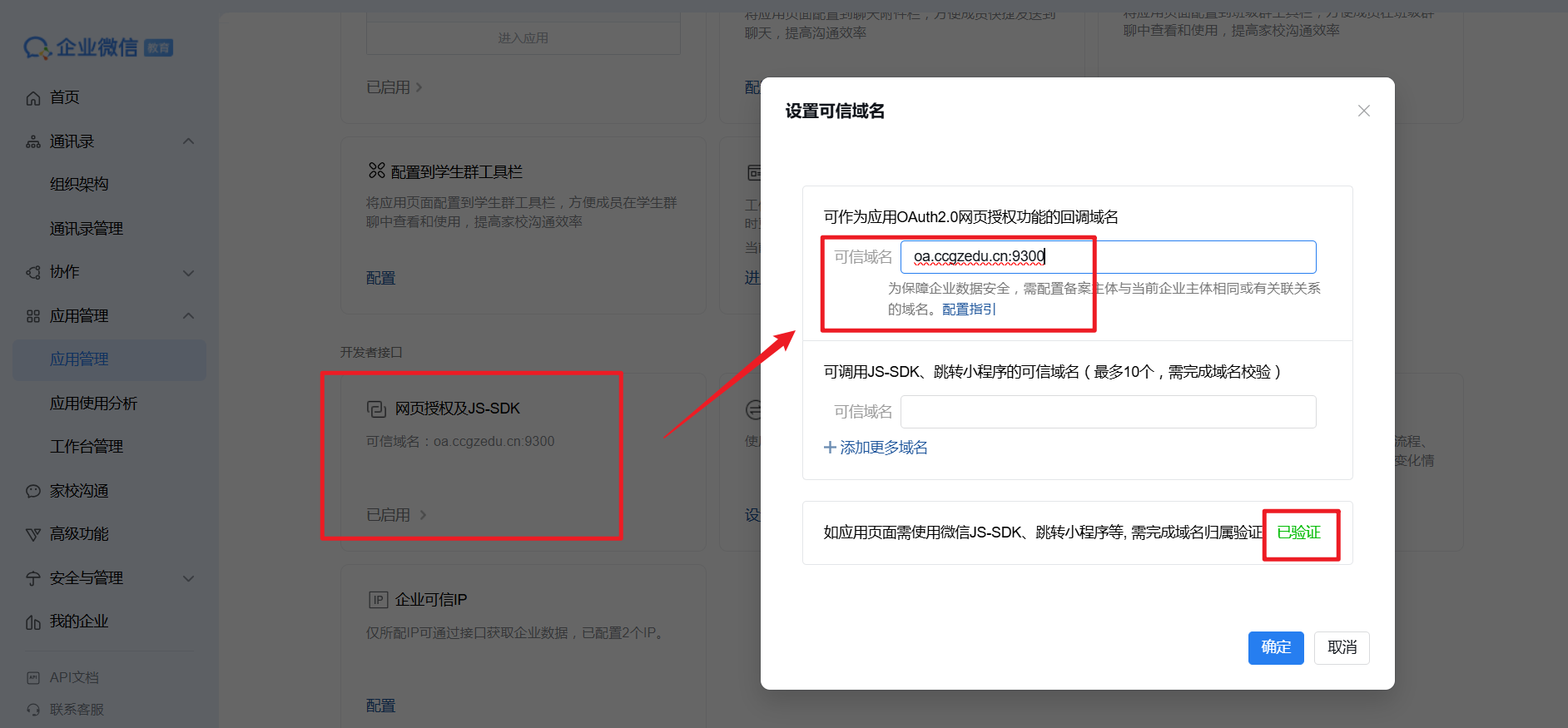Open the top 已启用 arrow below 进入应用

419,87
